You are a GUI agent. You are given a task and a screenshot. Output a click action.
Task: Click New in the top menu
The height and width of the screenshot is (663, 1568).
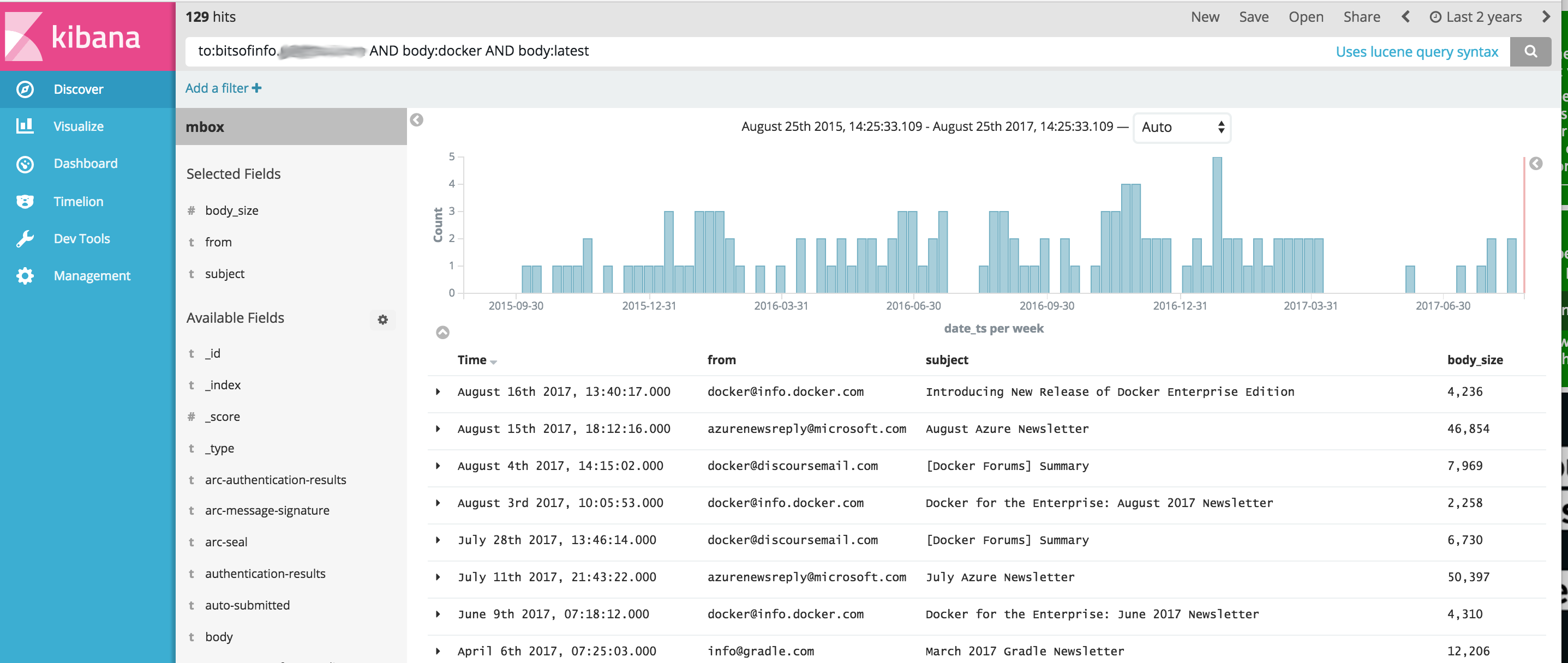(1205, 17)
